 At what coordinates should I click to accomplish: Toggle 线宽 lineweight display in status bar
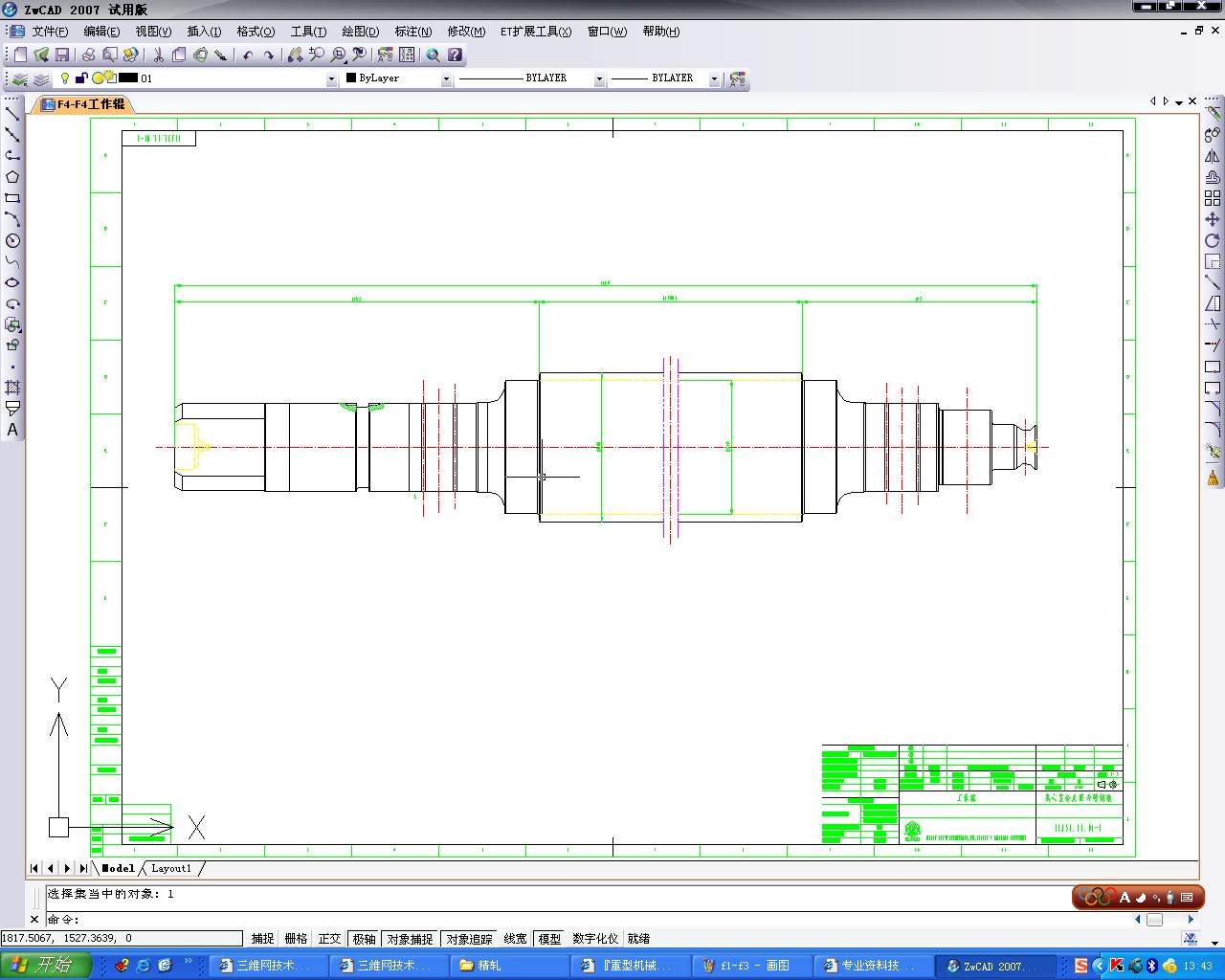coord(515,939)
